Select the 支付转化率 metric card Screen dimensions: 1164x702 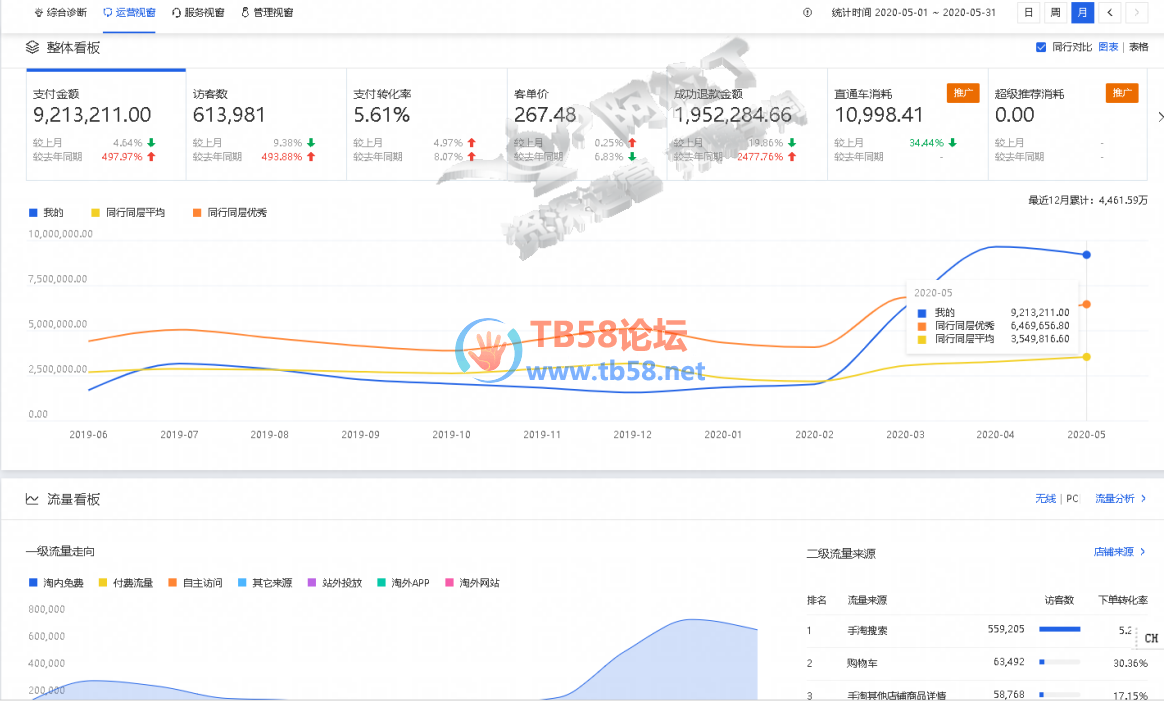427,124
